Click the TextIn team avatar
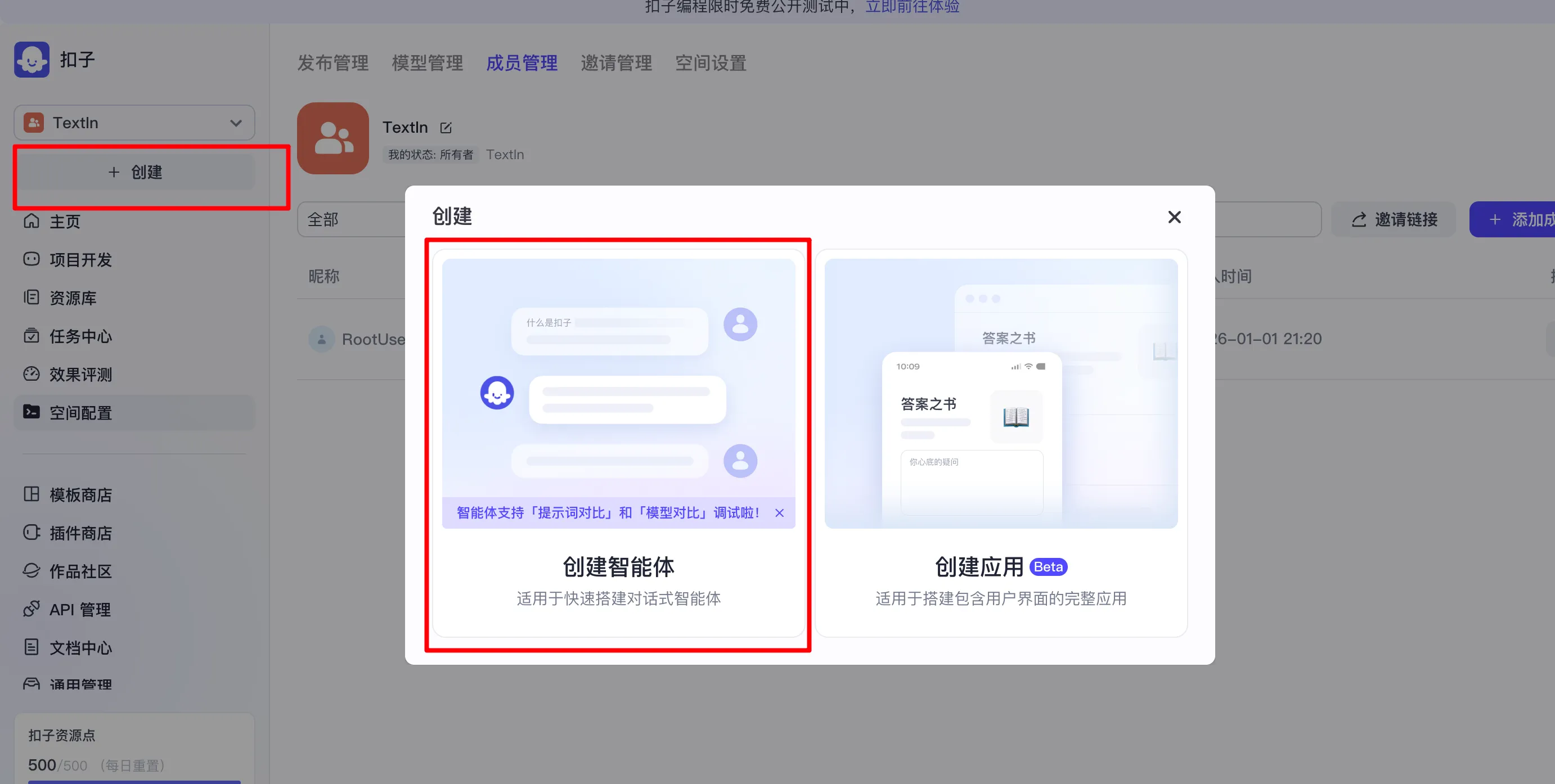The height and width of the screenshot is (784, 1555). pyautogui.click(x=333, y=138)
